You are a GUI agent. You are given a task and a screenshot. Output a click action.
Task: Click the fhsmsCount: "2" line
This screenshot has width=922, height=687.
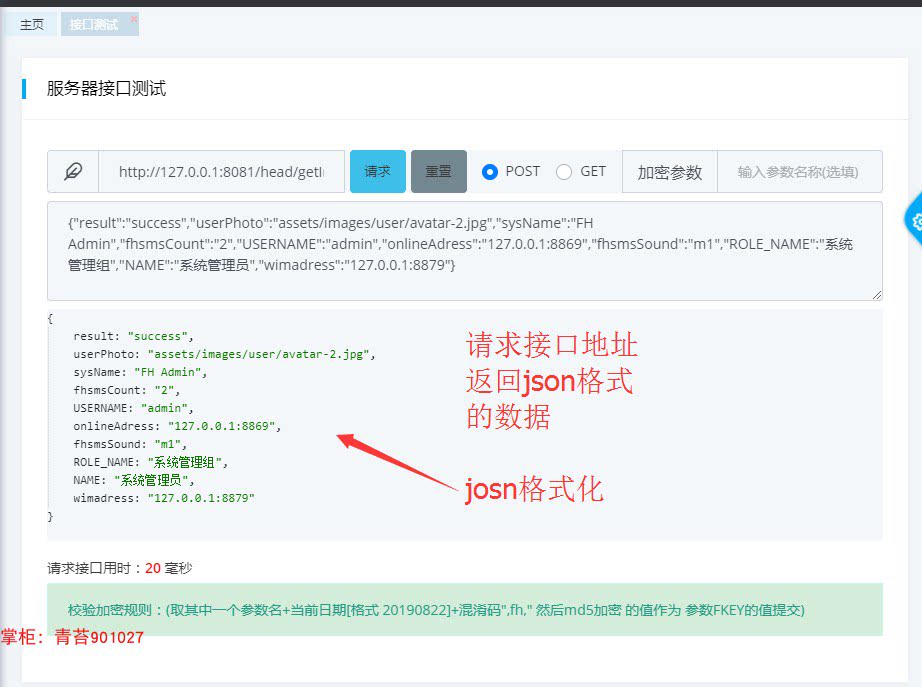point(126,390)
